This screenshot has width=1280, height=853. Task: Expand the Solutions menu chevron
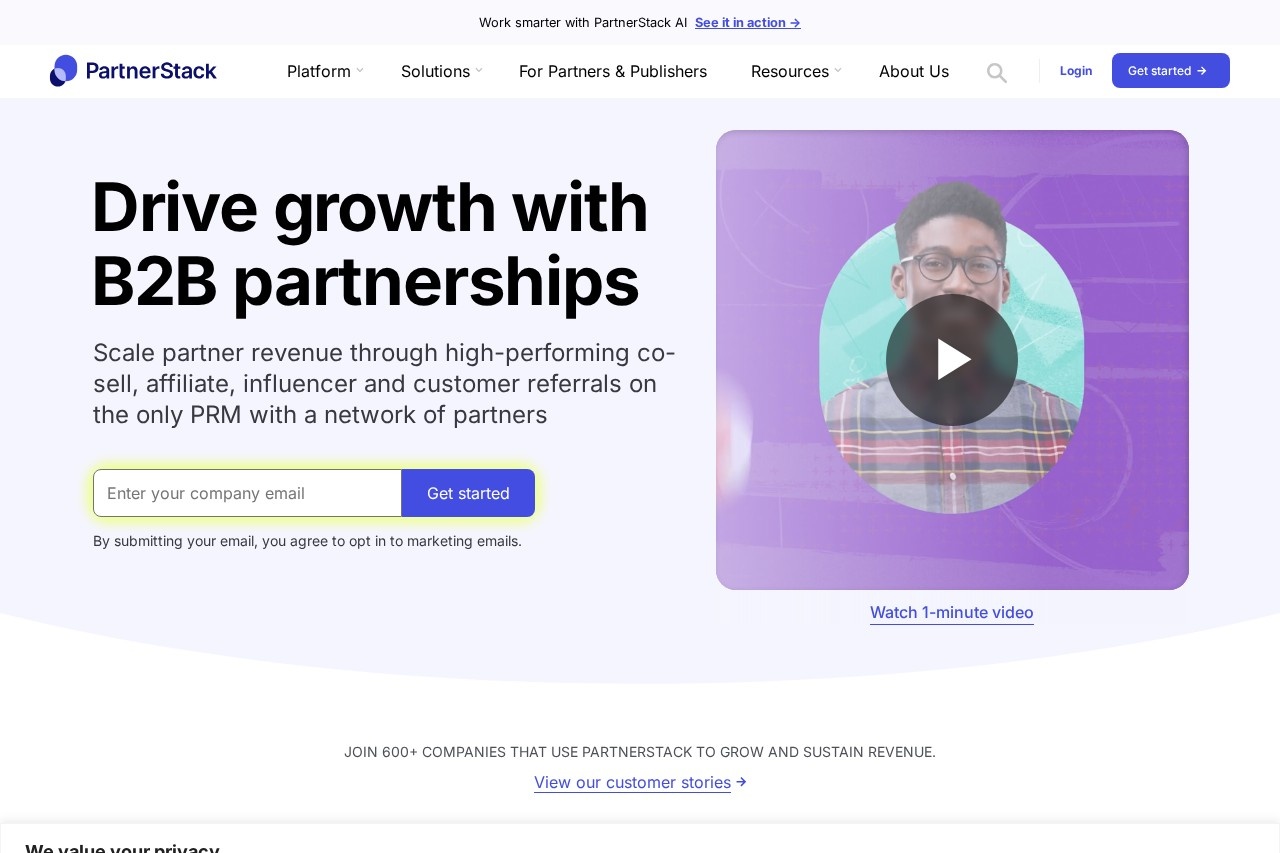pos(479,71)
